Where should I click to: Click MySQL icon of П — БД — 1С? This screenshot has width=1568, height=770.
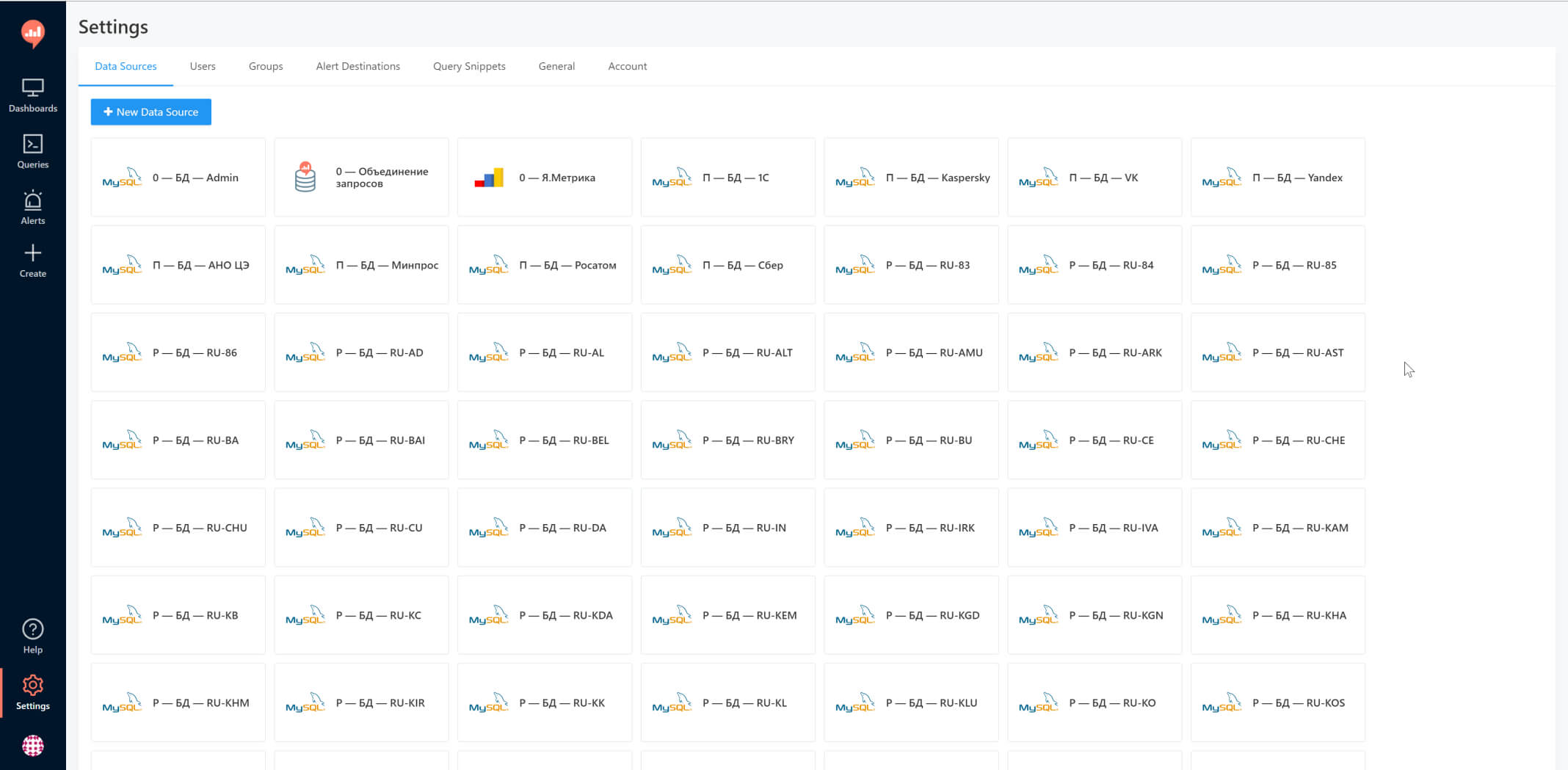(672, 178)
